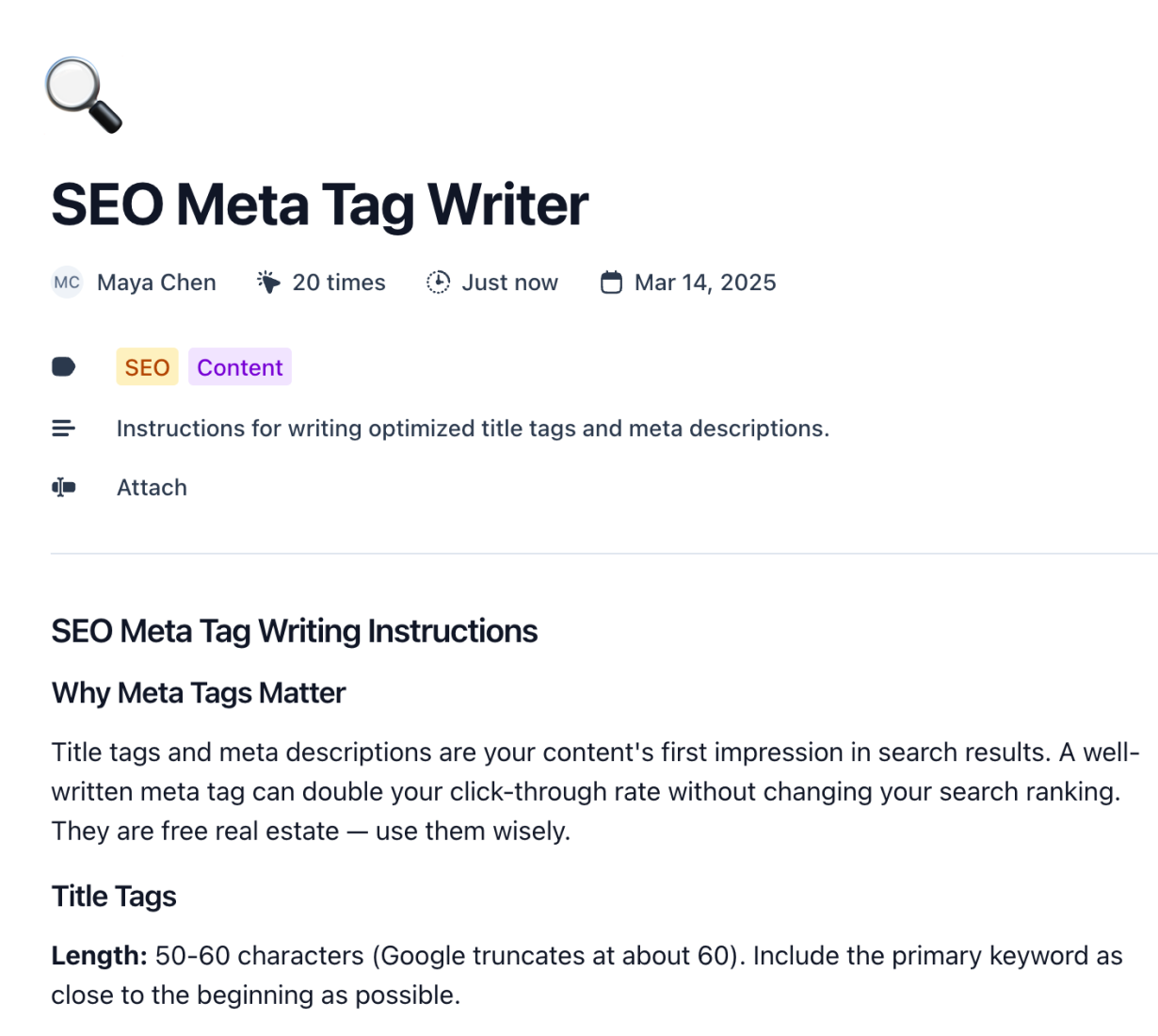This screenshot has height=1036, width=1158.
Task: Click the SEO Meta Tag Writer page title
Action: point(319,203)
